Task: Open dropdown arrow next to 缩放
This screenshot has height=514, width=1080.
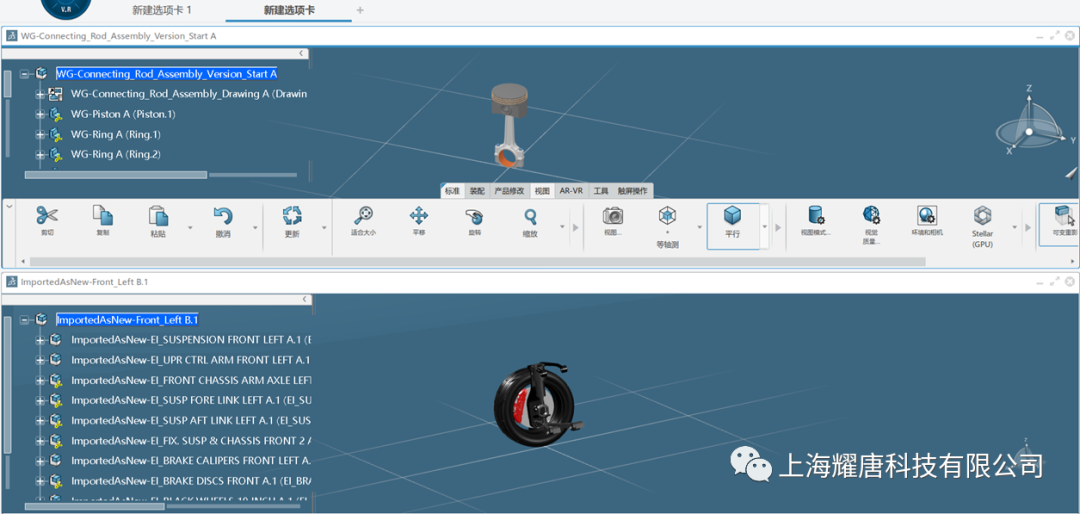Action: [x=562, y=227]
